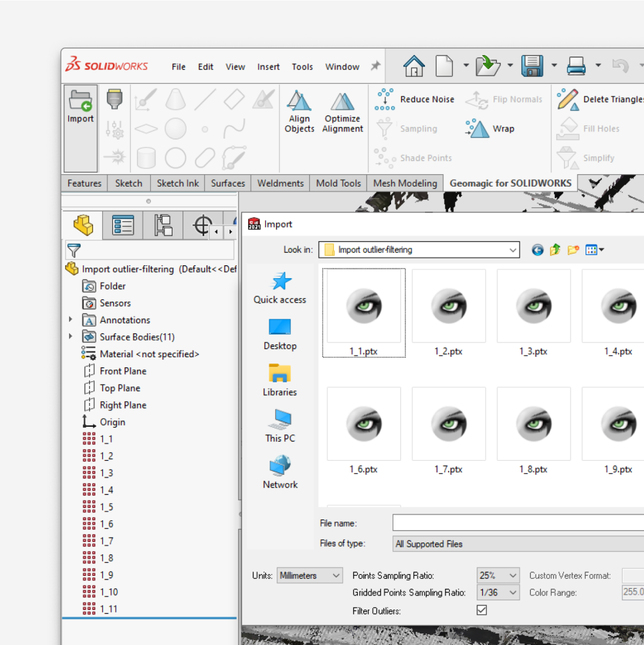Toggle the Filter Outliers checkbox

click(x=482, y=610)
